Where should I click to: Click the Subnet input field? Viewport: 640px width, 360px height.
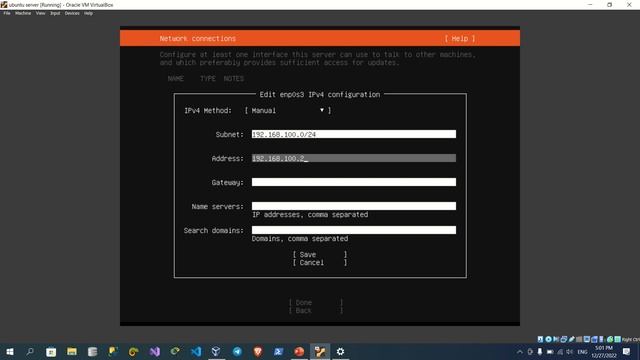(354, 134)
